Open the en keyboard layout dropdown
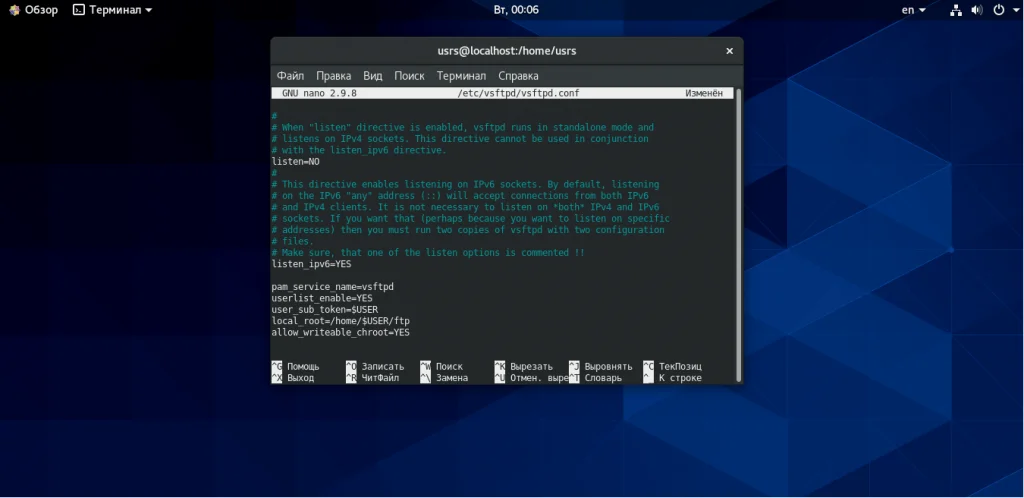This screenshot has height=498, width=1024. pyautogui.click(x=914, y=10)
